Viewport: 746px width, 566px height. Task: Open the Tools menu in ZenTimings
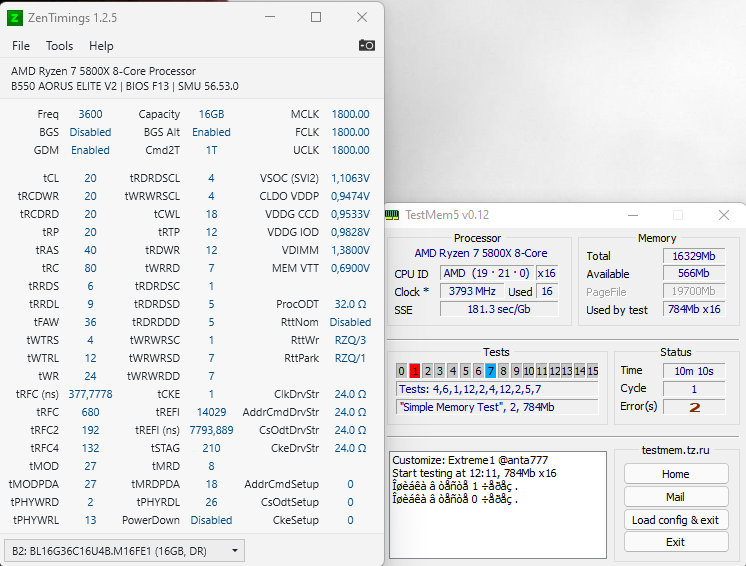pyautogui.click(x=59, y=46)
